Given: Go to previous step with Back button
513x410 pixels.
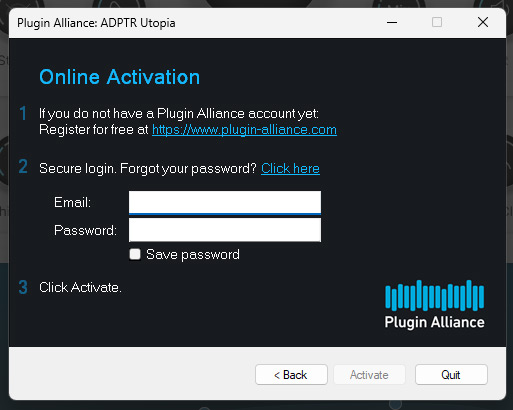Looking at the screenshot, I should click(x=291, y=375).
